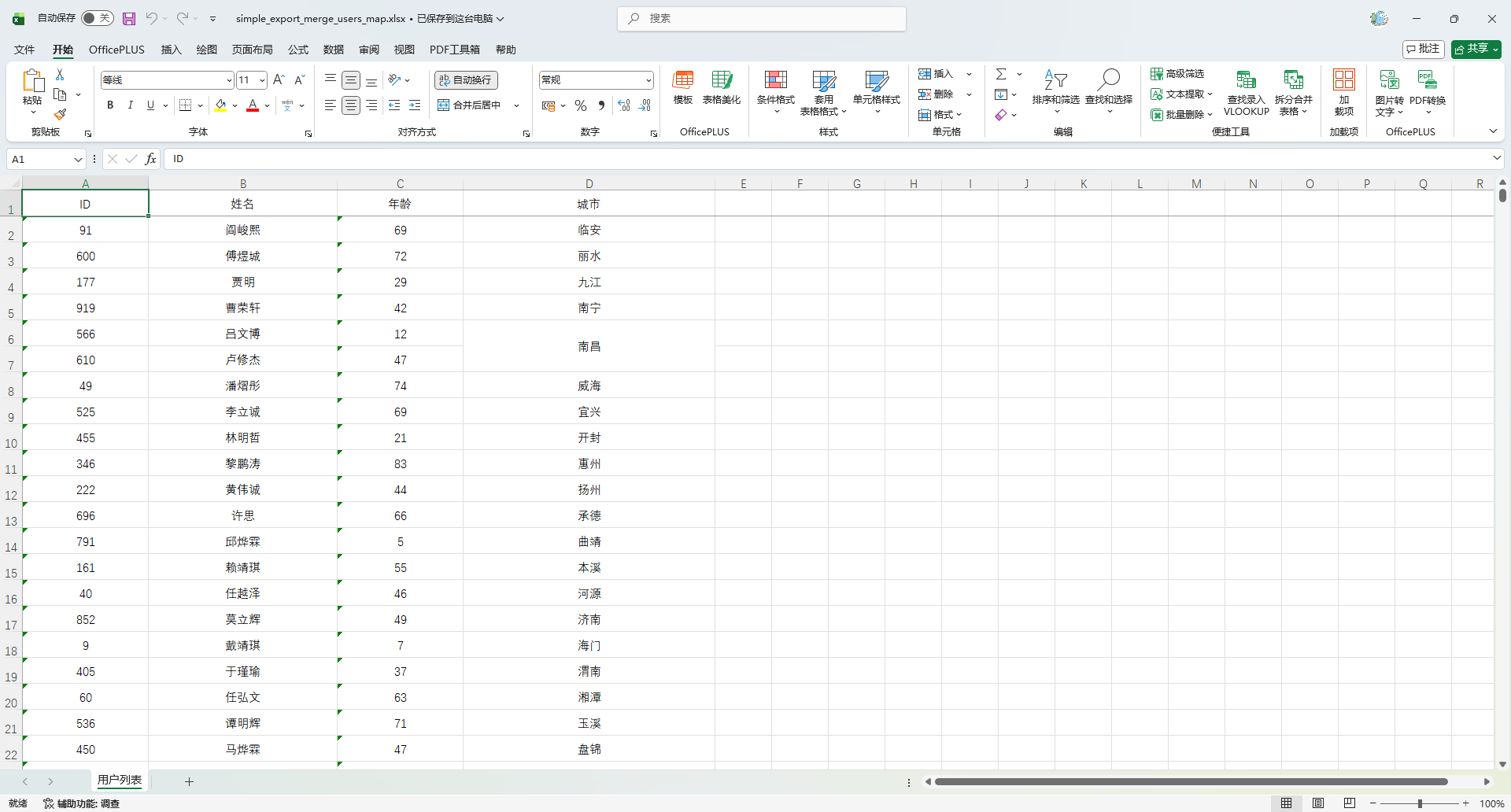Open the 插入 (Insert) ribbon tab

[x=171, y=50]
